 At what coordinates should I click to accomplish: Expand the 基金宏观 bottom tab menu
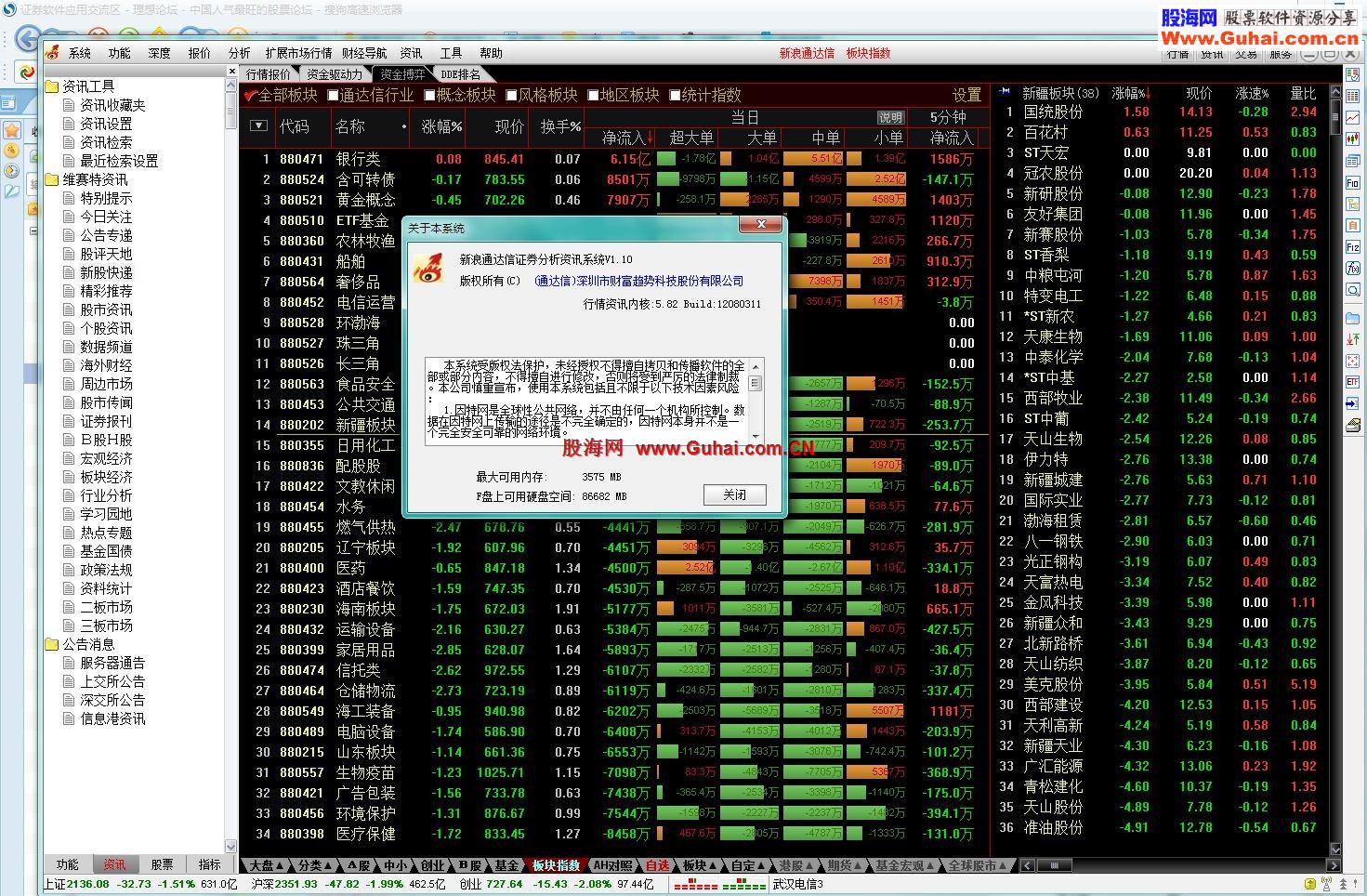(932, 865)
